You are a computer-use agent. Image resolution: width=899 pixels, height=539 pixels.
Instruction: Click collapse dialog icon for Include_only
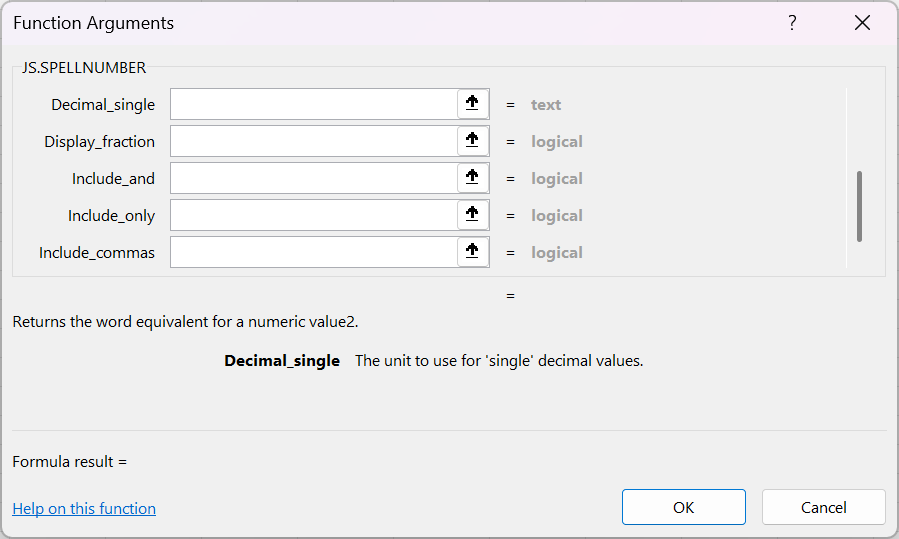click(473, 215)
